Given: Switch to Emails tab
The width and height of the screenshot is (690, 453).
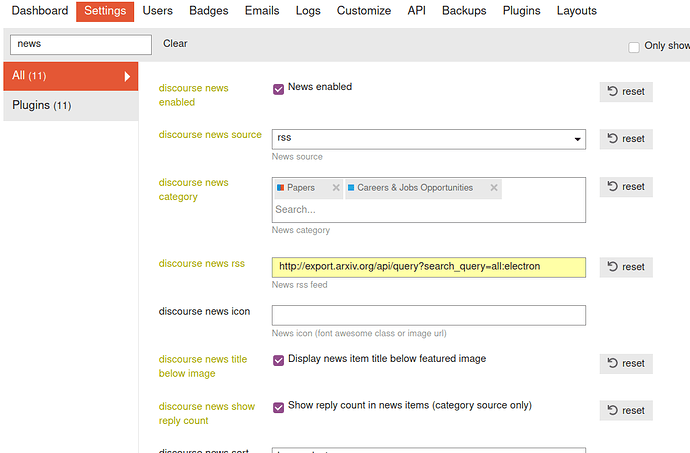Looking at the screenshot, I should point(262,11).
